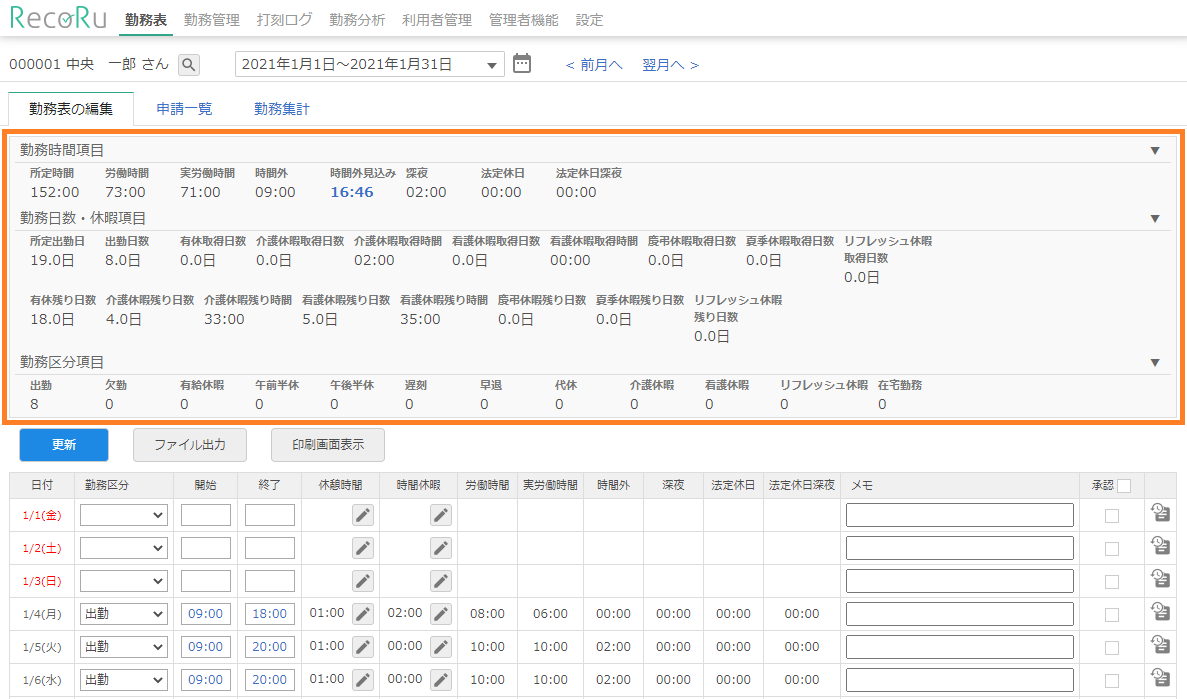Open history icon for 1/6(水) row

1161,678
